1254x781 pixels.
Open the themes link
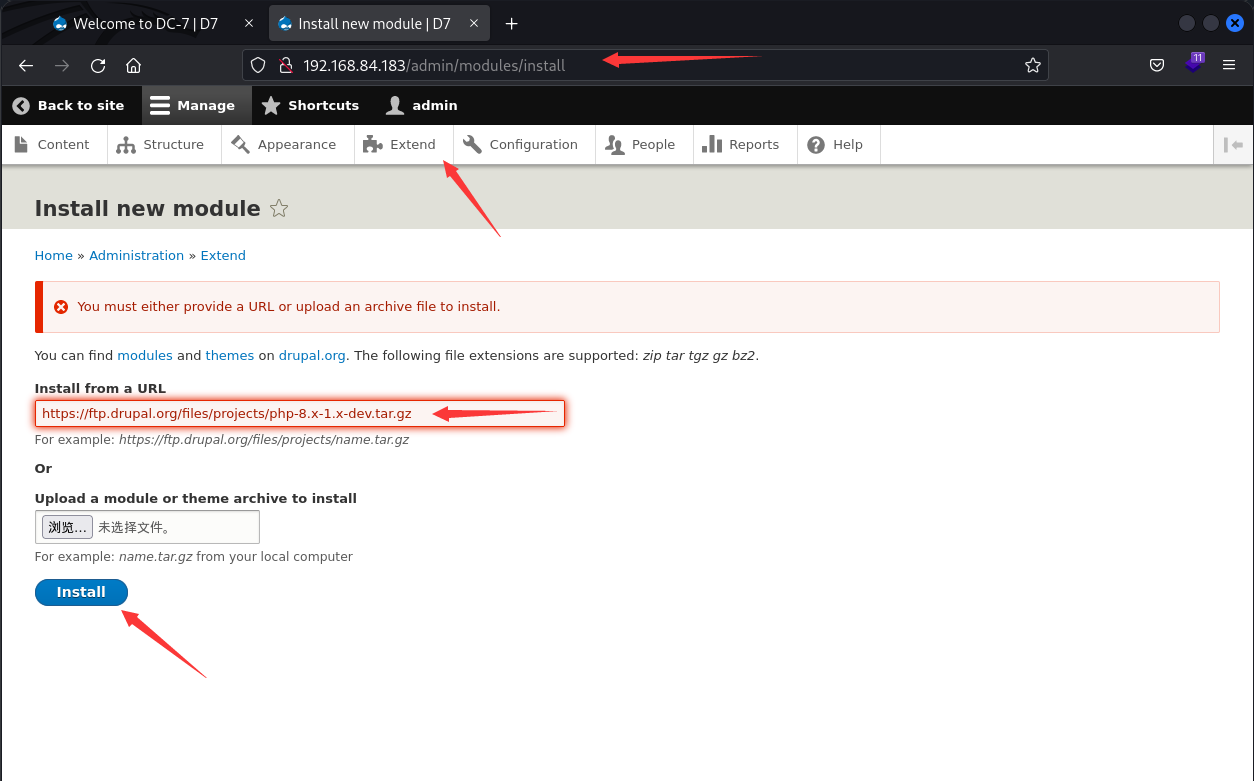230,355
